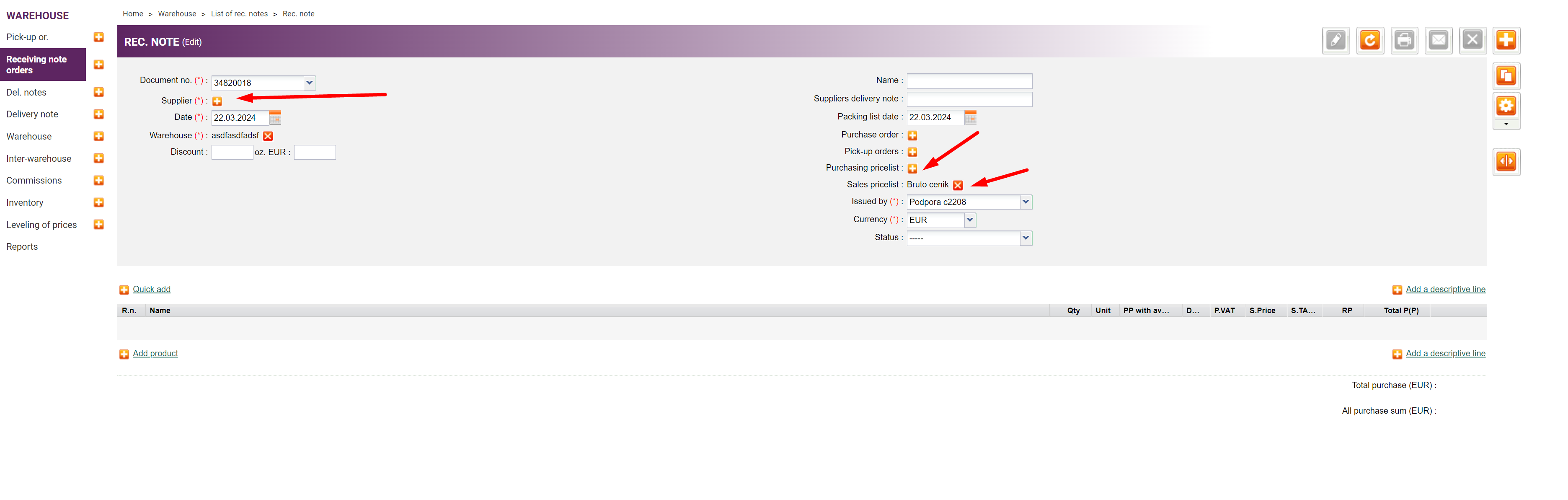This screenshot has height=500, width=1568.
Task: Click the pencil edit toolbar icon
Action: click(1336, 41)
